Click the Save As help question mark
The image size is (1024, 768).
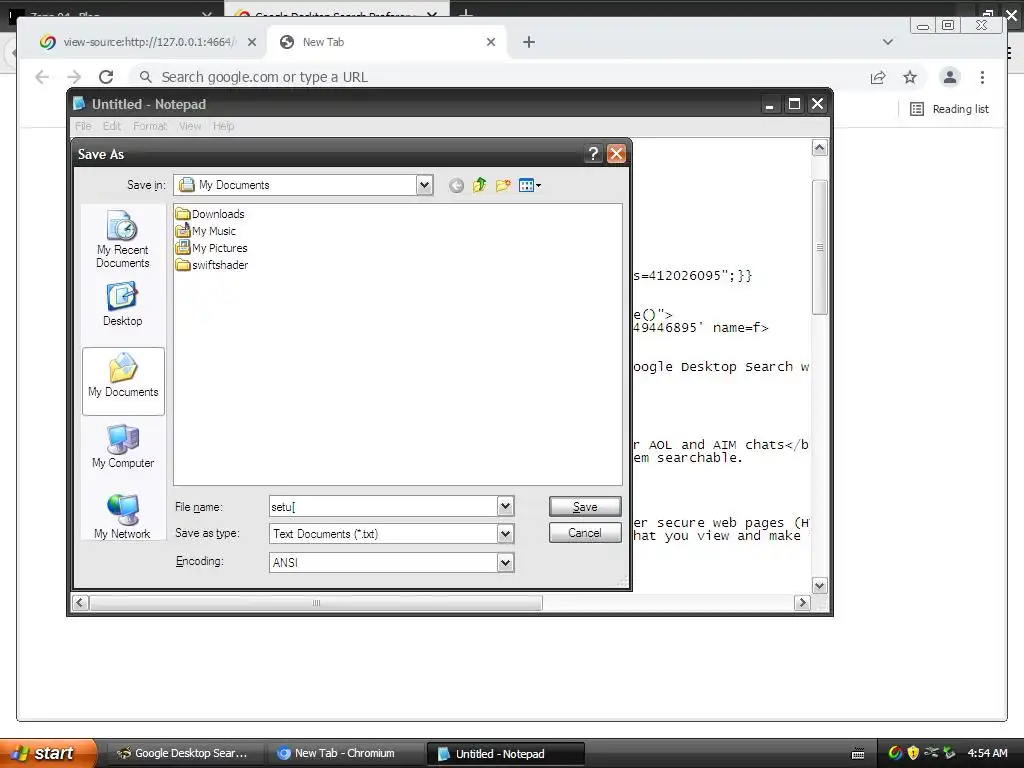593,153
